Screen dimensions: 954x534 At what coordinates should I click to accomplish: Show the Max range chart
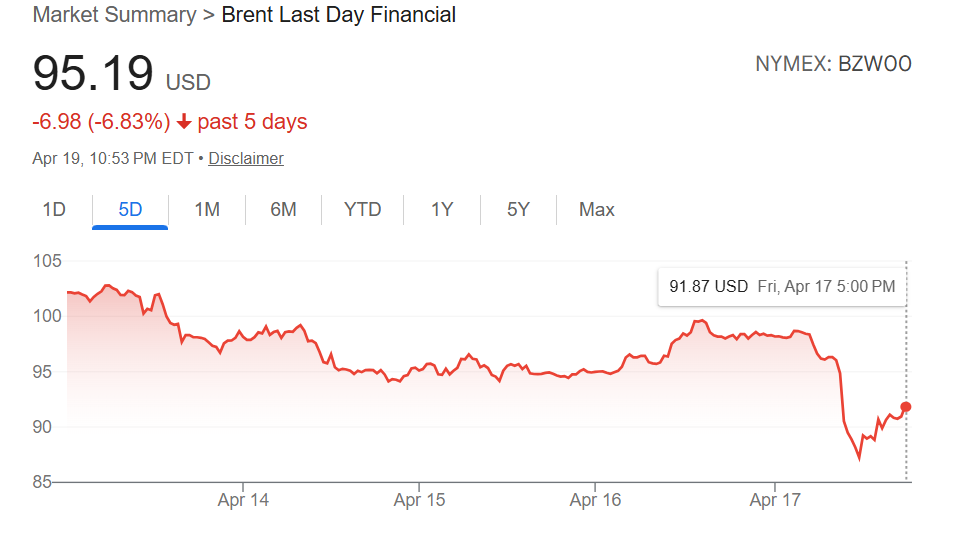point(597,209)
